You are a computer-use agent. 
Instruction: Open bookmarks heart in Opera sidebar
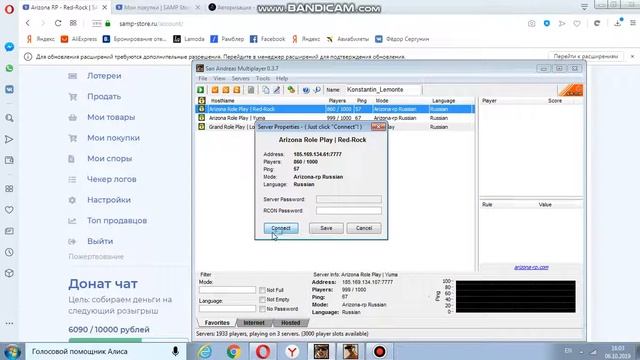click(9, 210)
